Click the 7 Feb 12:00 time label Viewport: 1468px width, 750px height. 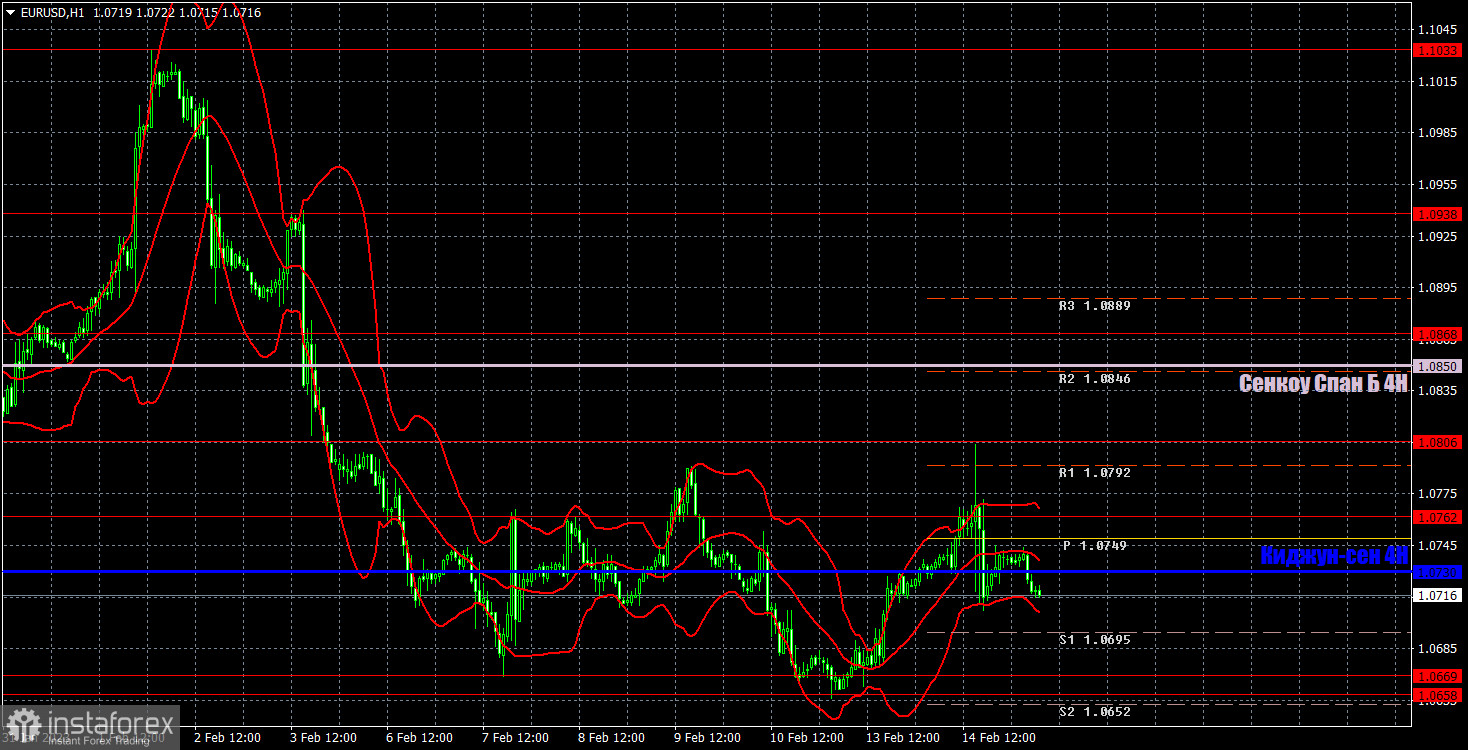(x=515, y=738)
